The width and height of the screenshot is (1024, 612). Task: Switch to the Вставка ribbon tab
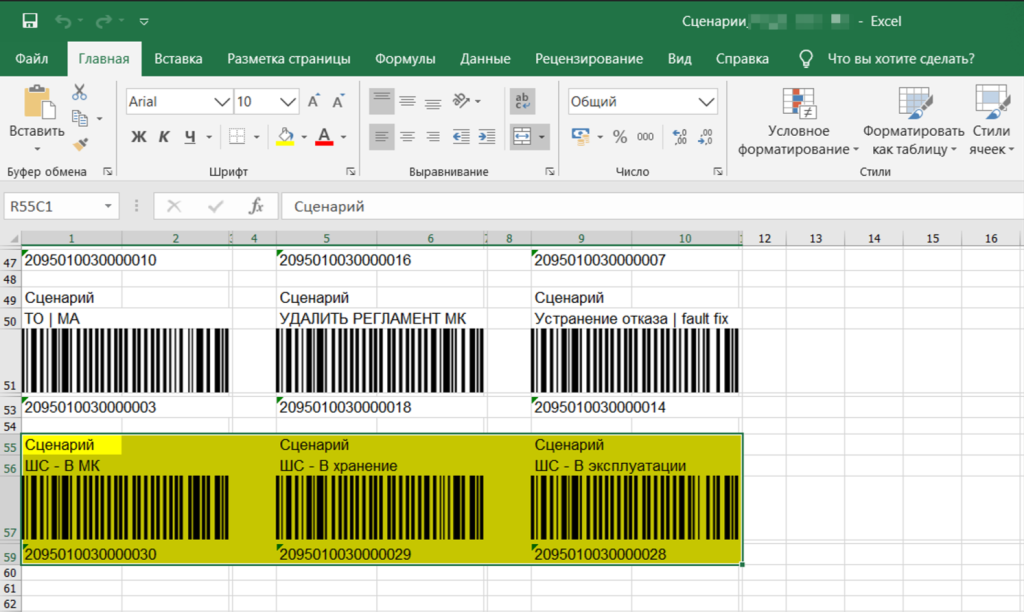[x=178, y=59]
